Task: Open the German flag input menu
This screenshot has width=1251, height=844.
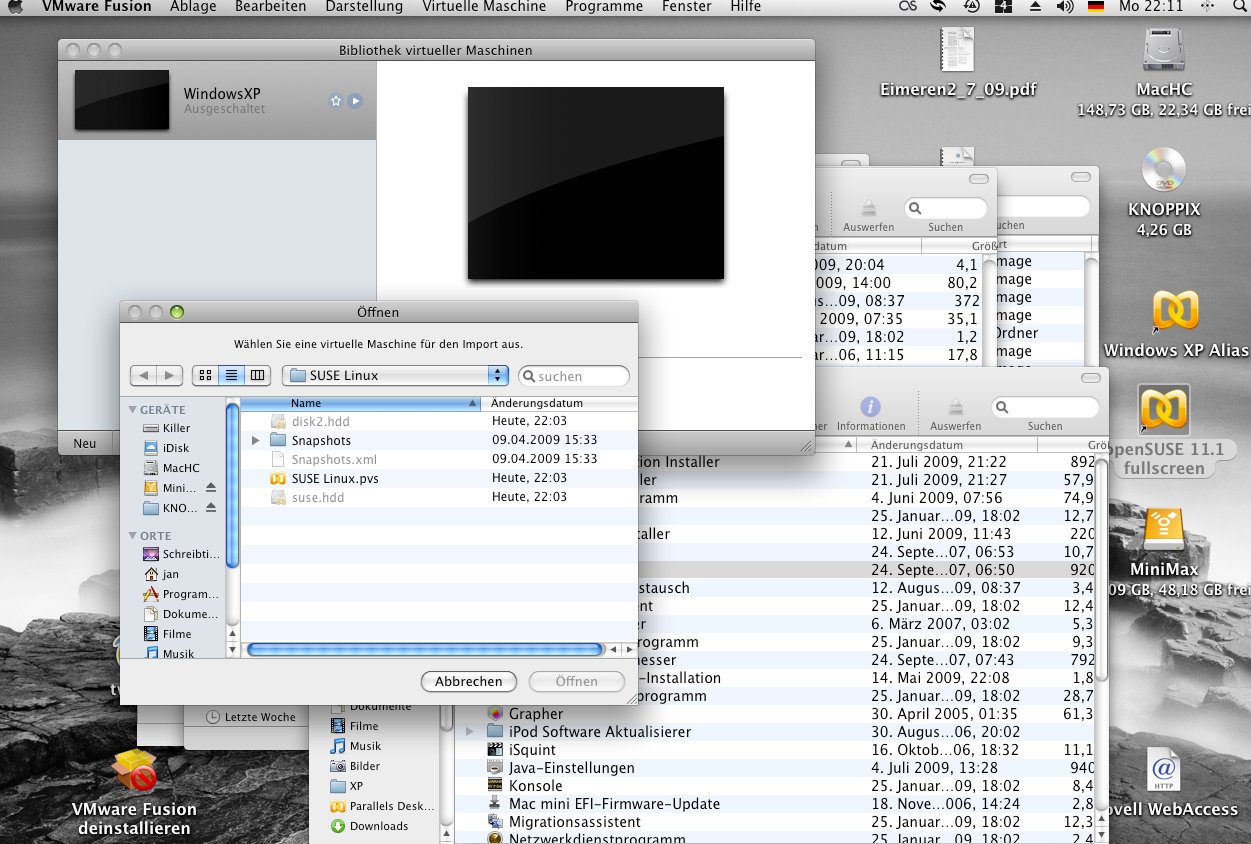Action: pos(1095,7)
